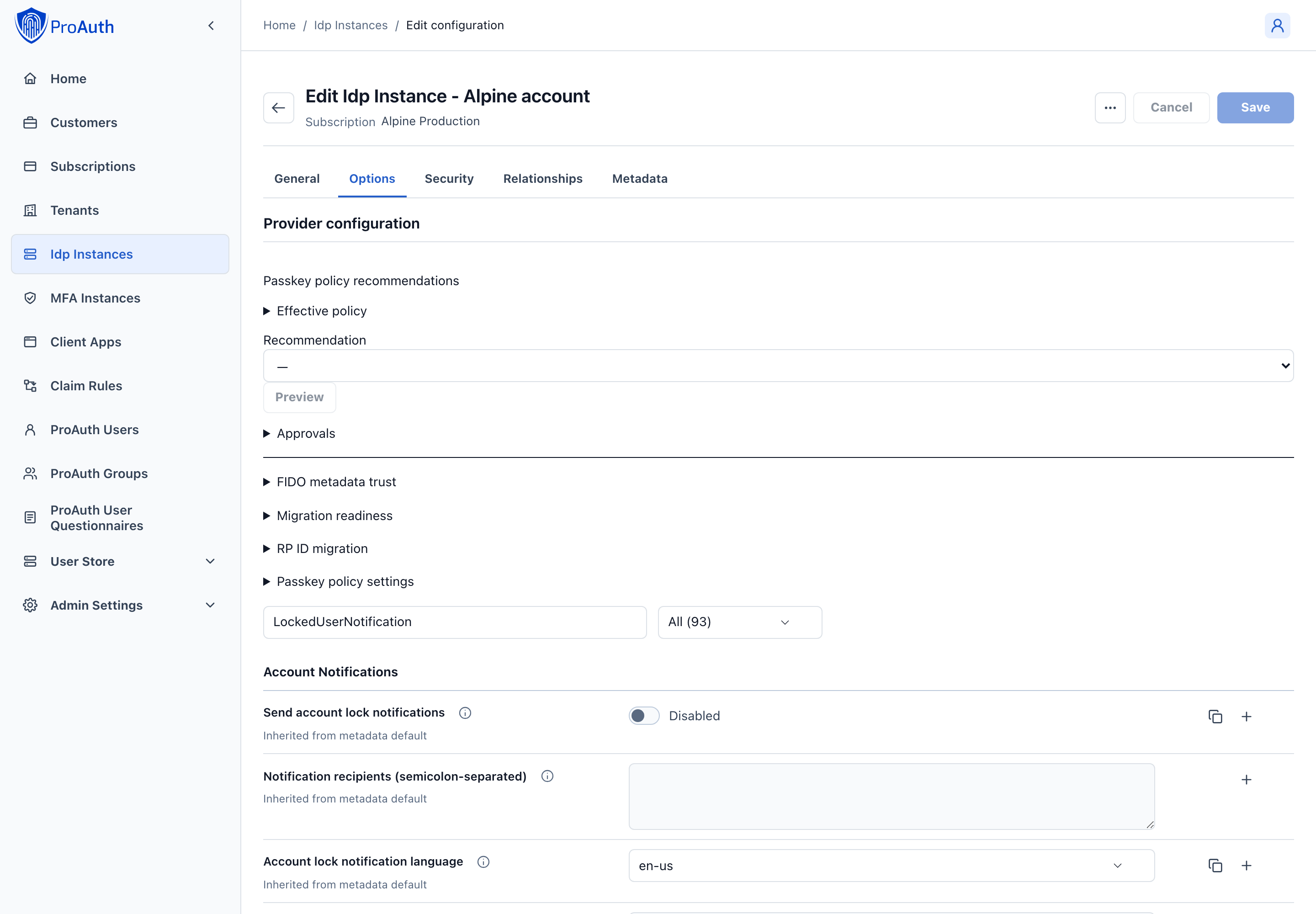Expand Passkey policy settings
This screenshot has height=914, width=1316.
point(339,582)
